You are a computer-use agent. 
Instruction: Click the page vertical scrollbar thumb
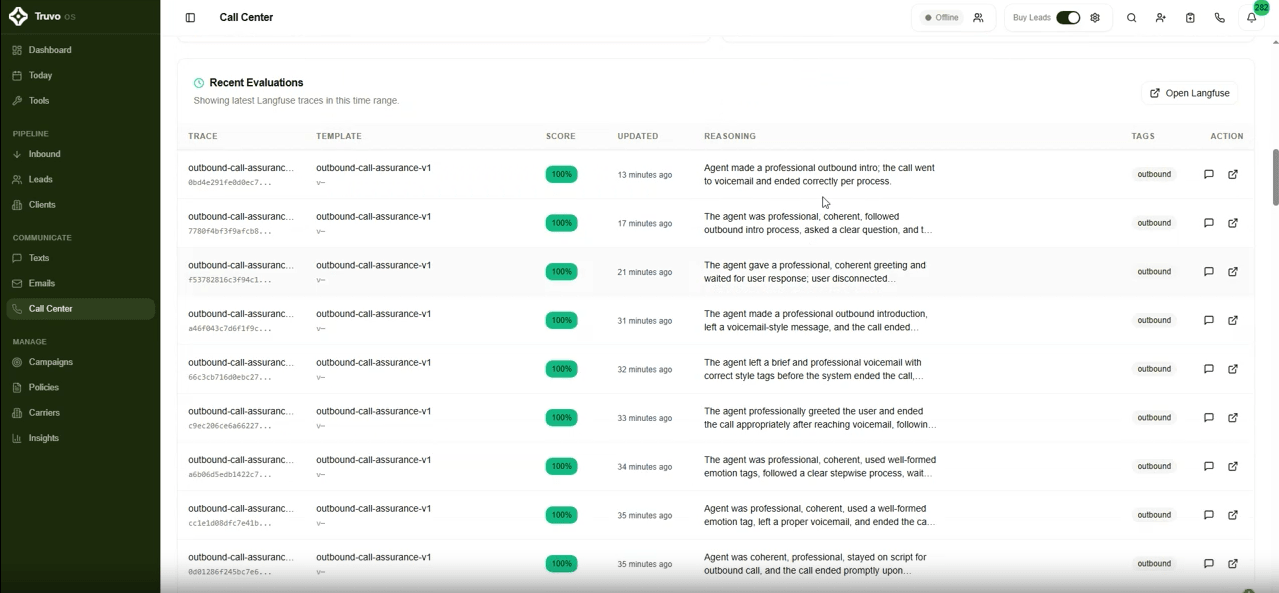coord(1275,178)
